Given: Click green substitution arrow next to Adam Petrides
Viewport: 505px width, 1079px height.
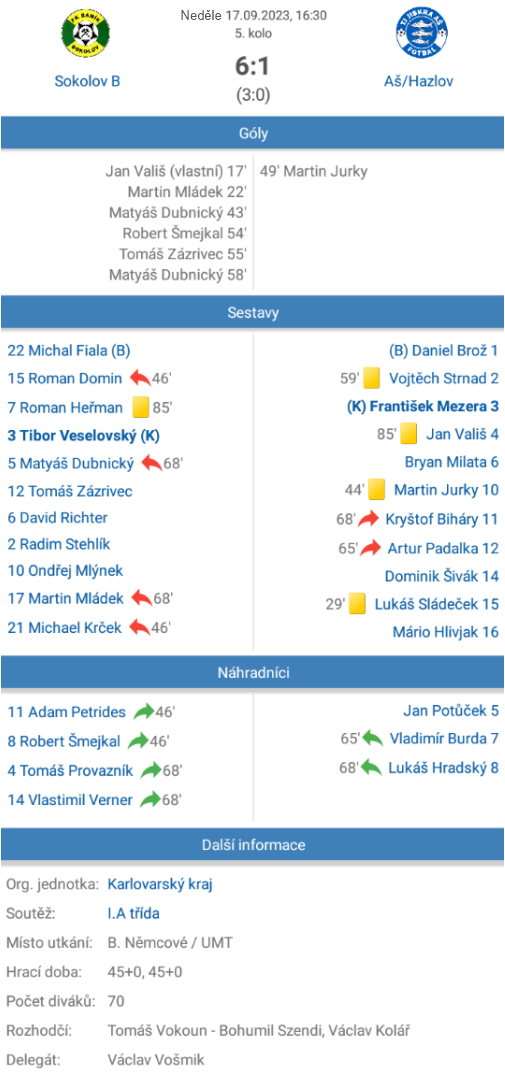Looking at the screenshot, I should tap(143, 712).
